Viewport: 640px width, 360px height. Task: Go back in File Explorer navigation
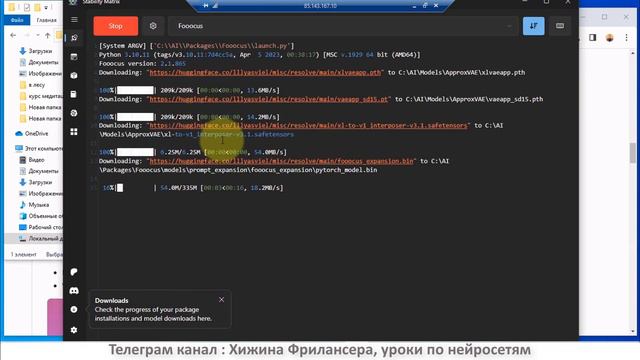click(13, 36)
